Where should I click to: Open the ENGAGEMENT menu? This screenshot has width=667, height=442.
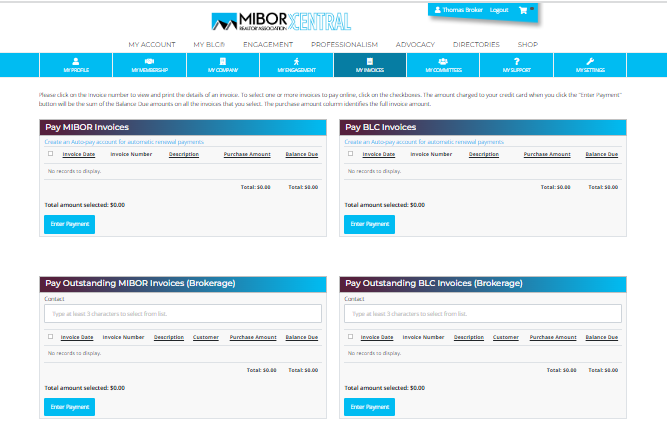[268, 44]
